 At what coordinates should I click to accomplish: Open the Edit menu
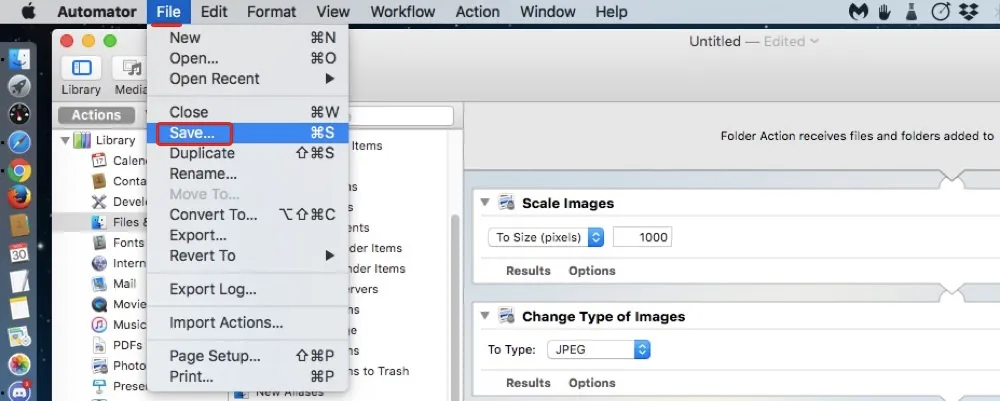(214, 11)
